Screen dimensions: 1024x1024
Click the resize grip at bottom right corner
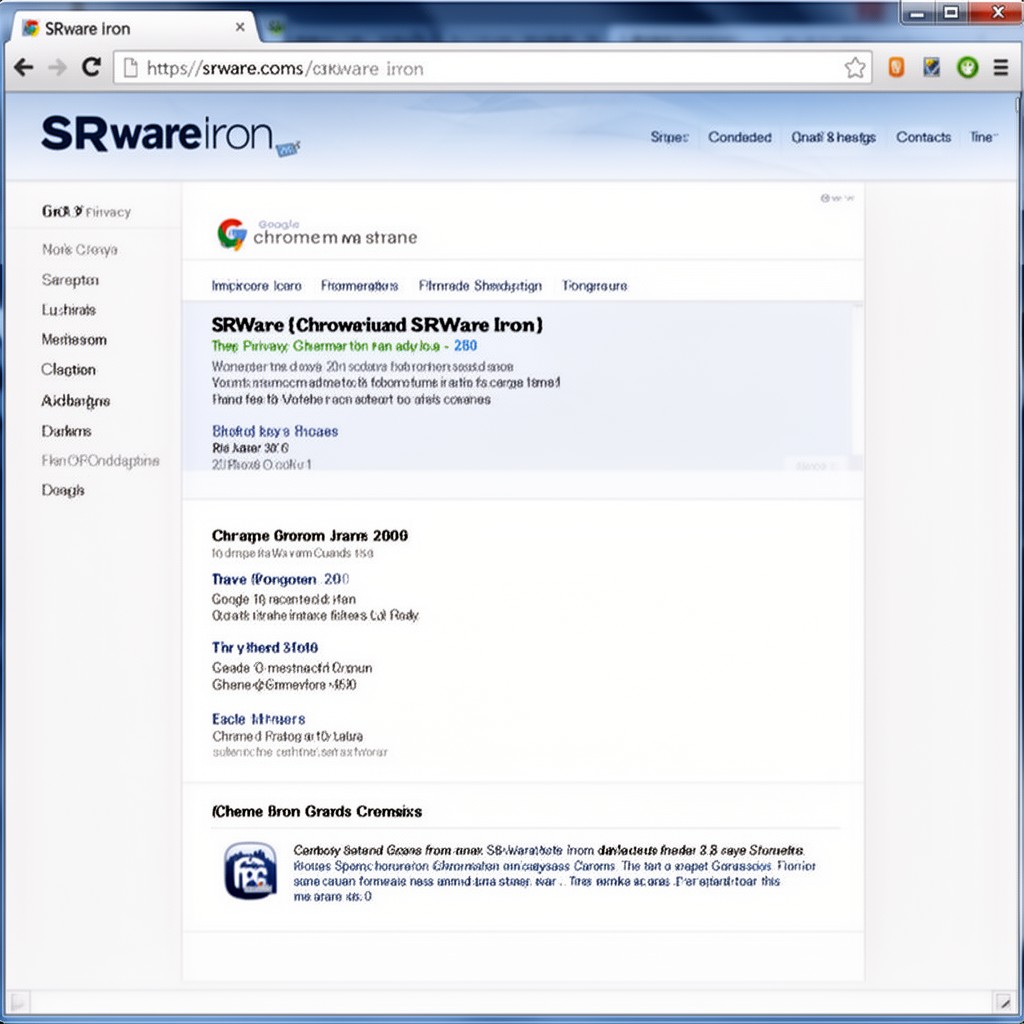tap(1002, 1002)
